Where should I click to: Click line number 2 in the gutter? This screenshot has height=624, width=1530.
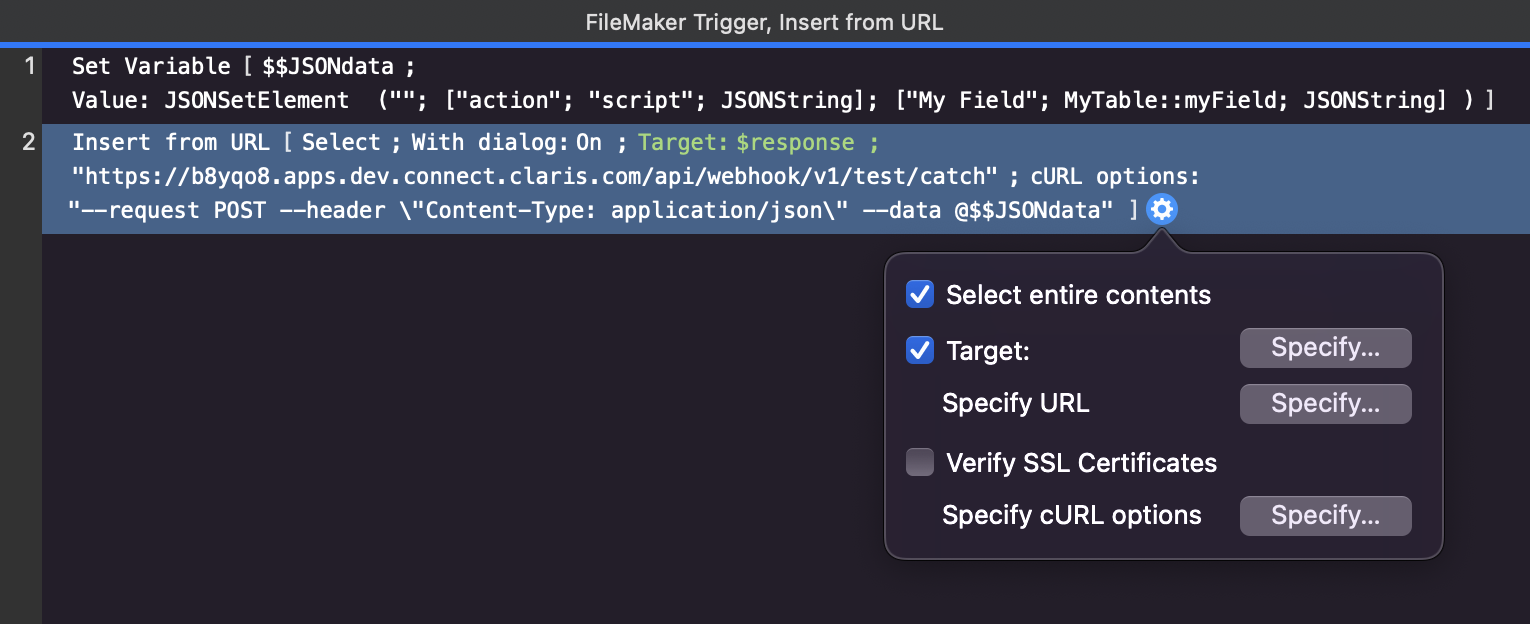(x=30, y=142)
